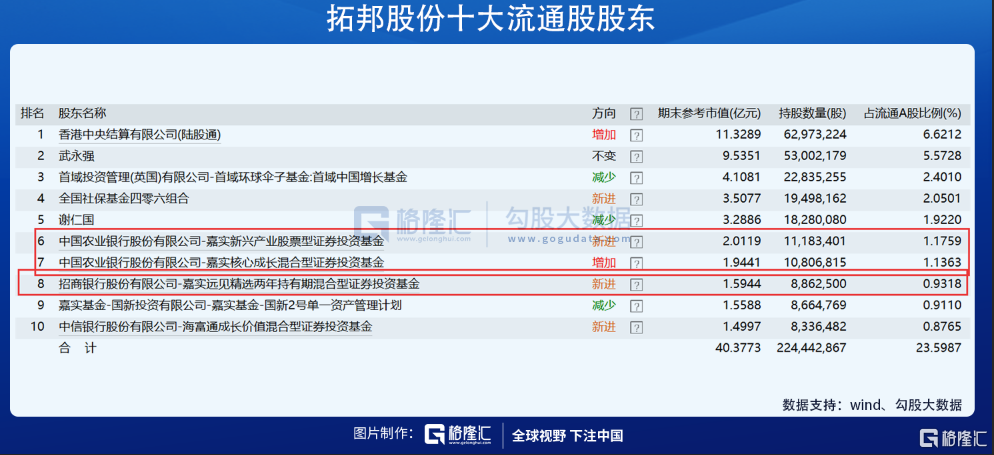This screenshot has width=994, height=455.
Task: Open help icon in 嘉实新兴产业股票型 fund row
Action: coord(636,242)
